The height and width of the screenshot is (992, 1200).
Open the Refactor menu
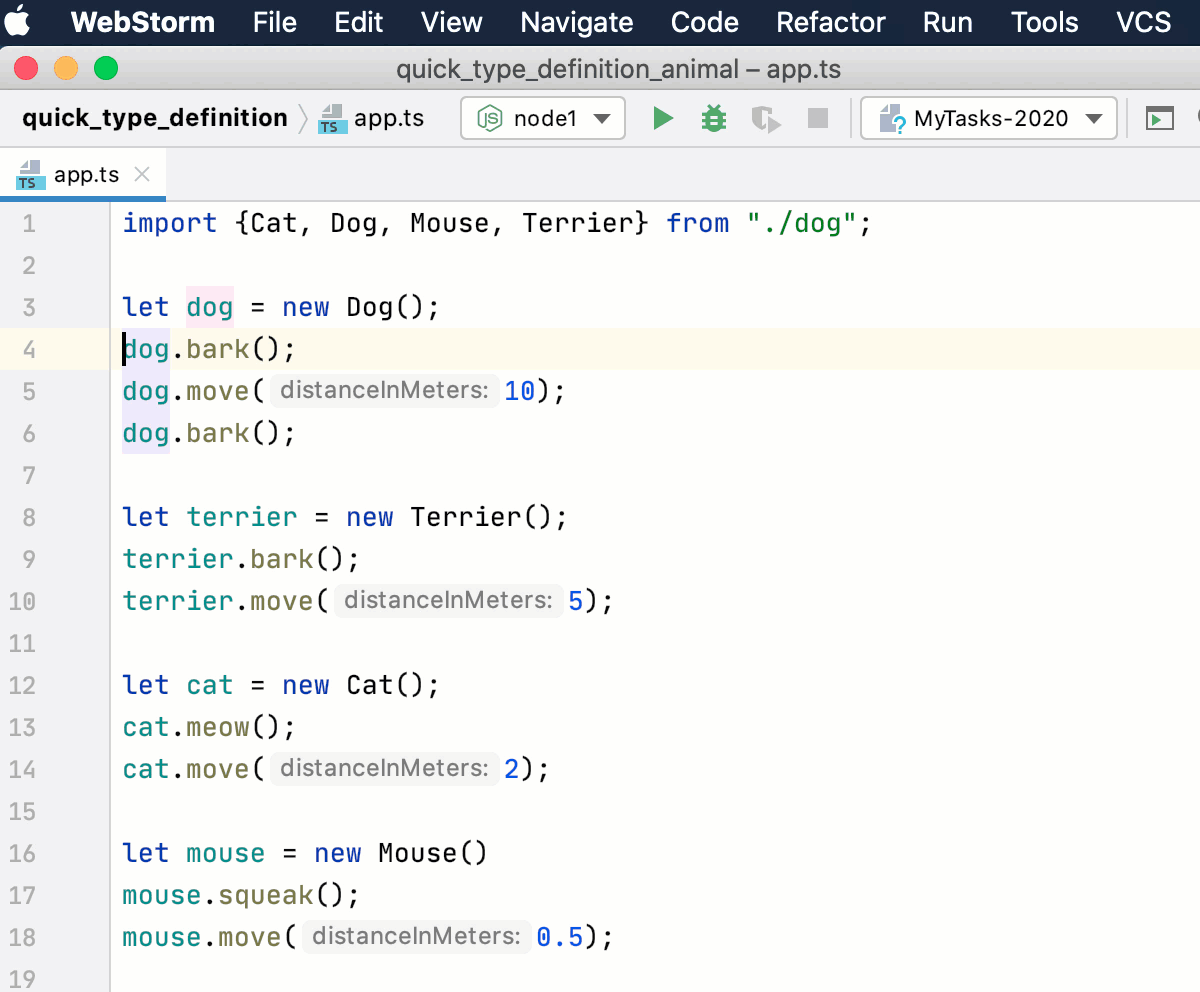coord(830,21)
